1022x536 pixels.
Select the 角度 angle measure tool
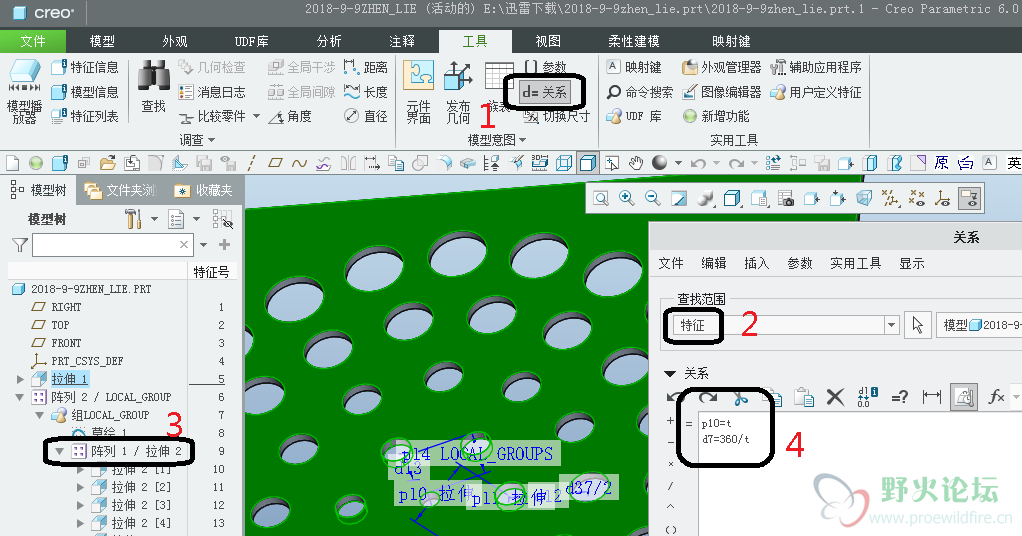click(x=290, y=116)
